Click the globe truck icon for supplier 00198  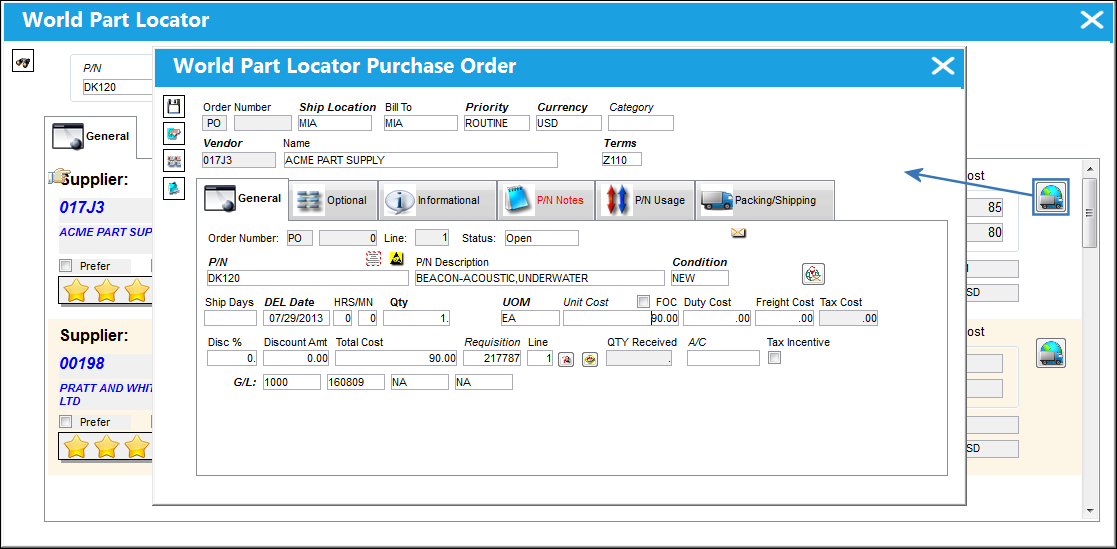tap(1051, 353)
